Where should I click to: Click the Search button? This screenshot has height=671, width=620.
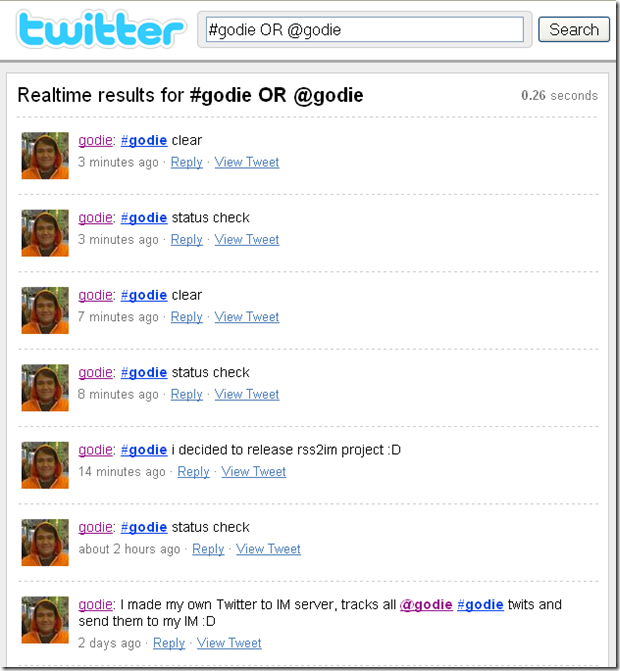(x=574, y=30)
